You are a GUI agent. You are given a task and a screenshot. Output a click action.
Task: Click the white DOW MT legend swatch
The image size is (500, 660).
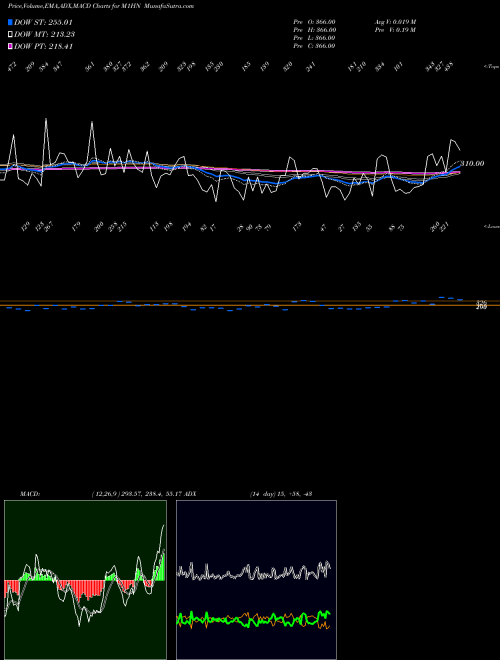point(11,35)
